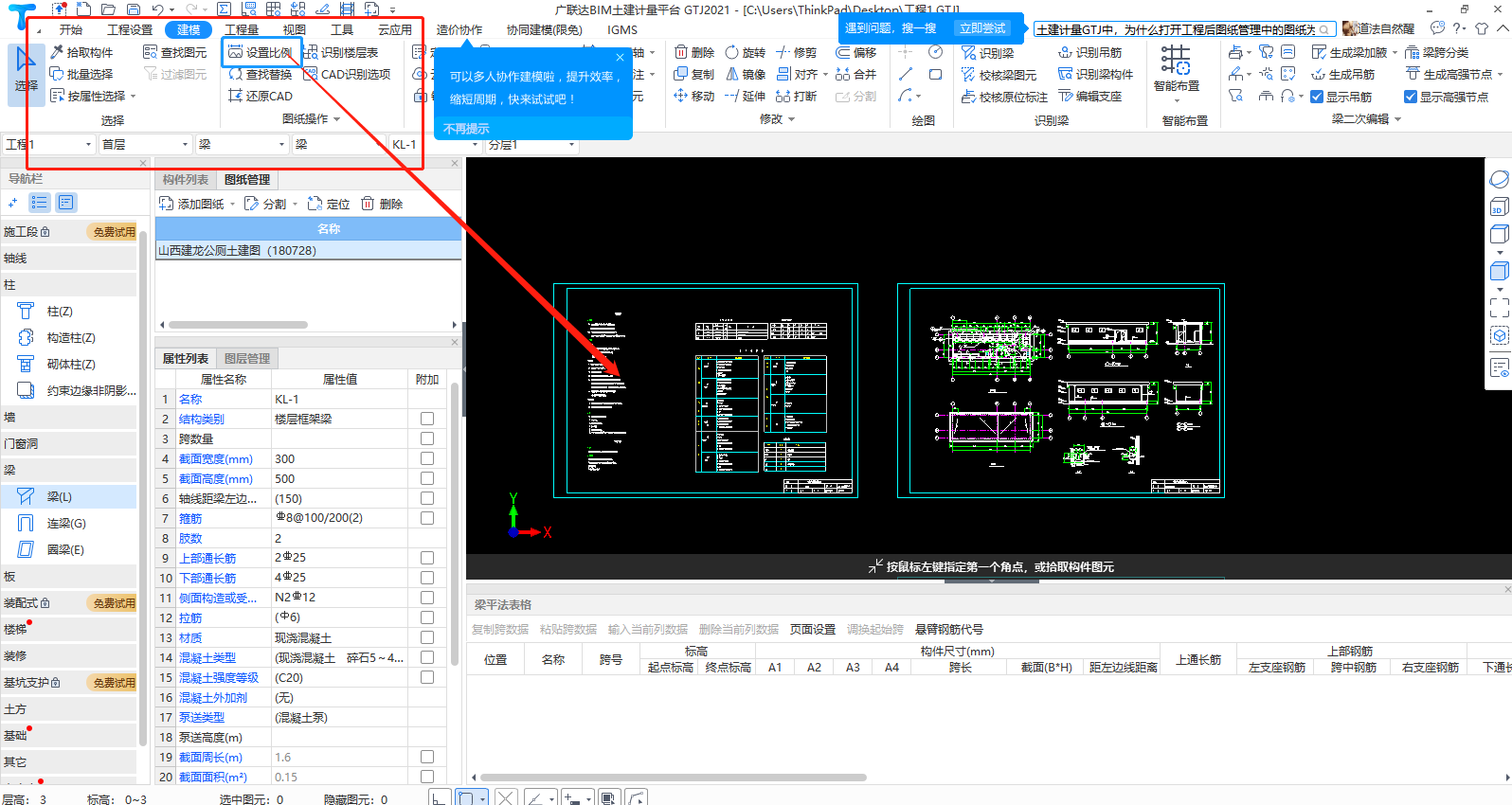Click the 合并 merge tool

[x=856, y=74]
